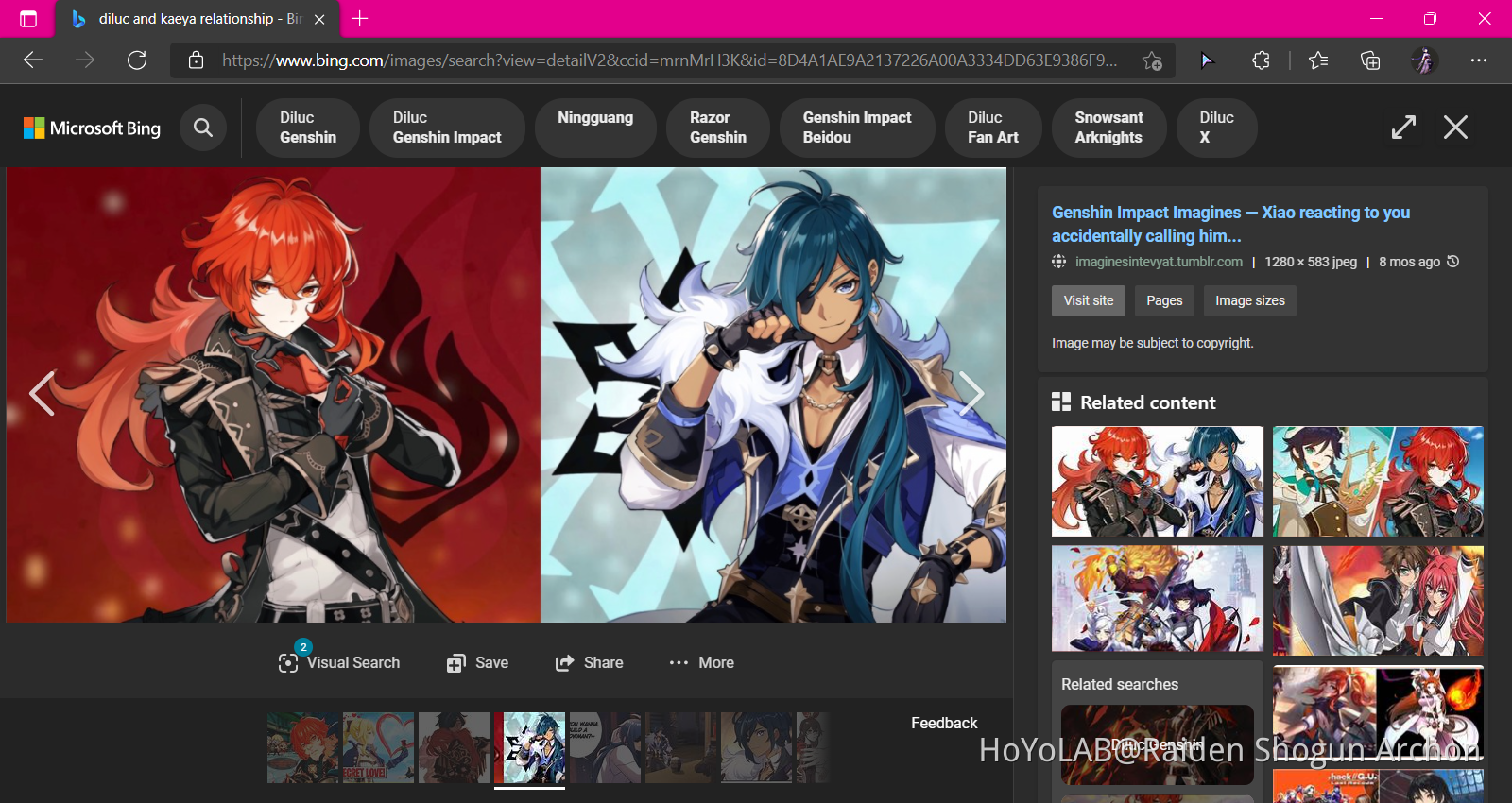The image size is (1512, 803).
Task: Go to the next image
Action: 971,393
